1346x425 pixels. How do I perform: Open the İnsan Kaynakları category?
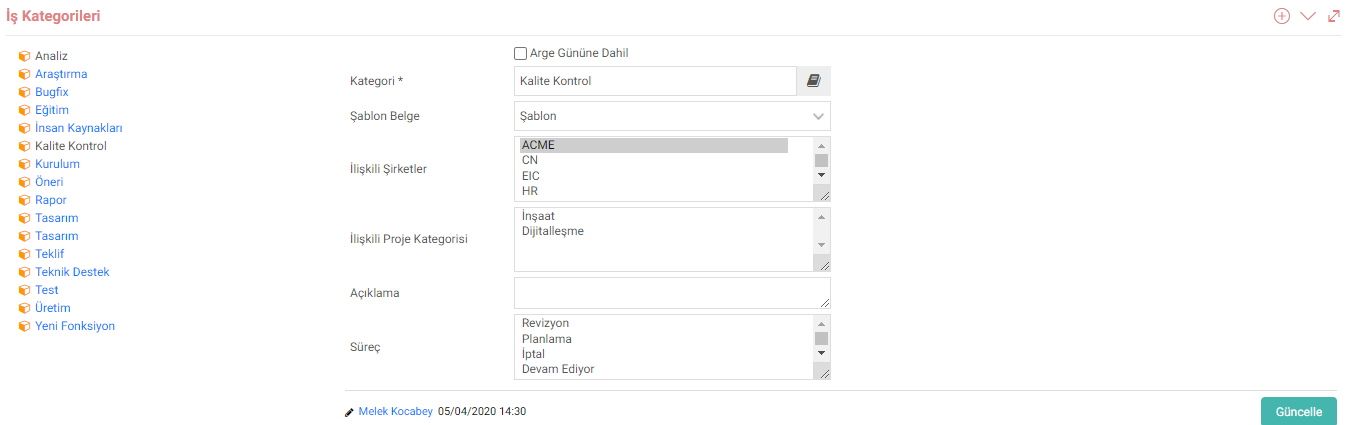[79, 128]
